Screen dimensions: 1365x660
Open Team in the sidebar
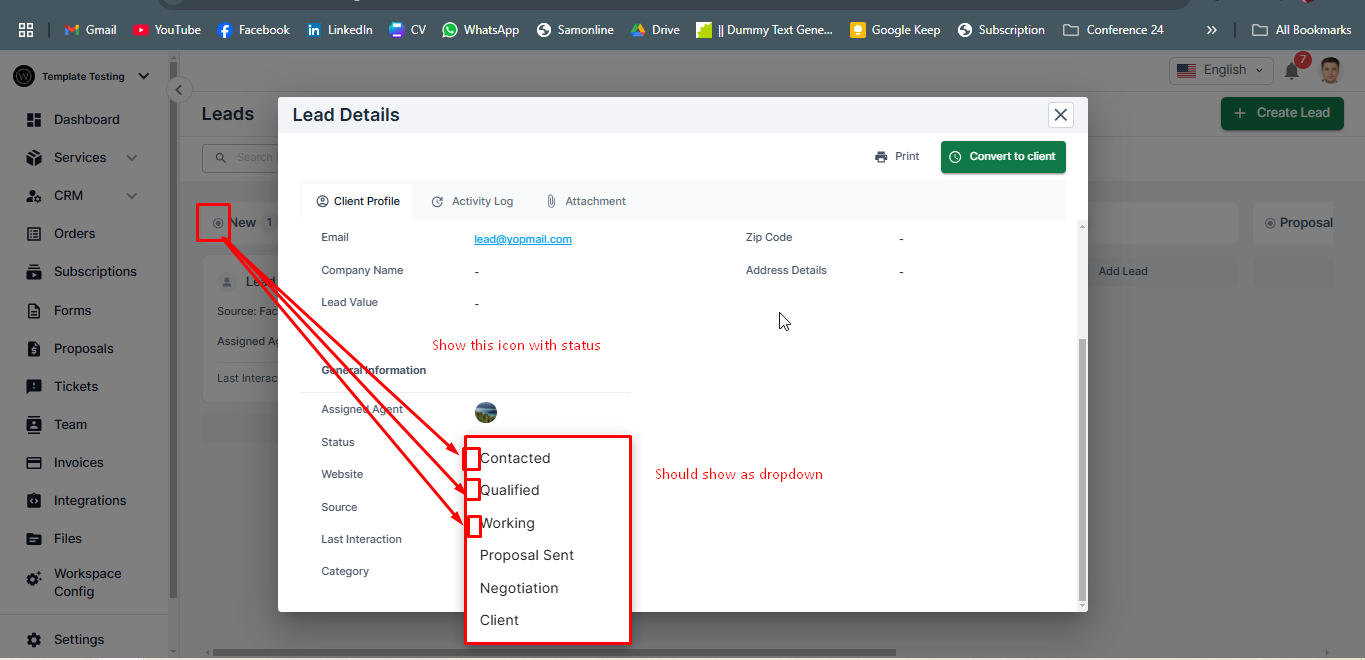pos(57,424)
